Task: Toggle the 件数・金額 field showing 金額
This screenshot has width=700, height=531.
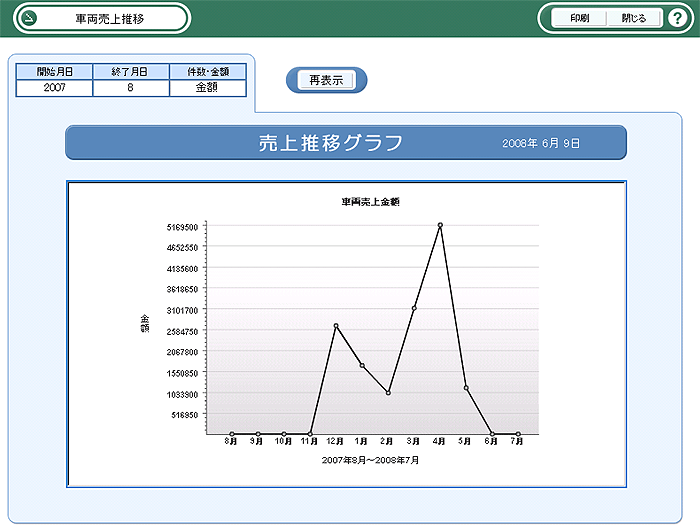Action: pyautogui.click(x=206, y=88)
